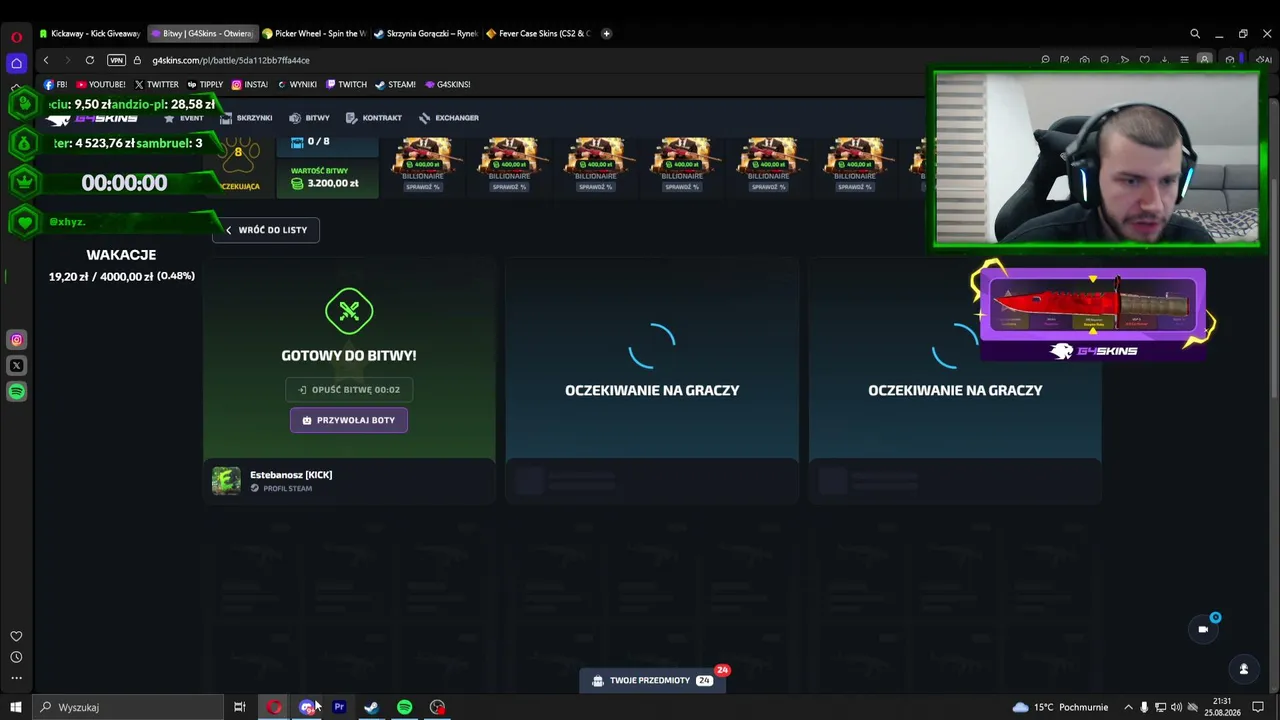Image resolution: width=1280 pixels, height=720 pixels.
Task: Click the padlock site info icon
Action: (x=138, y=60)
